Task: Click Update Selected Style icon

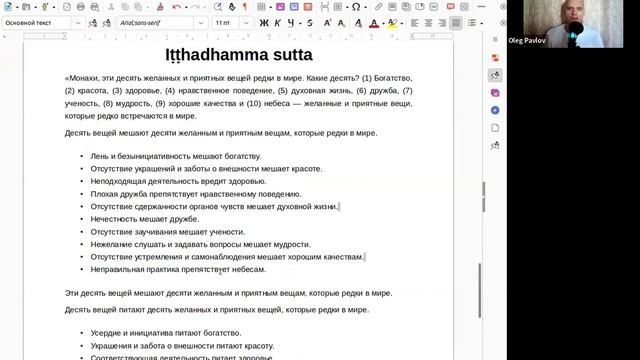Action: 93,23
